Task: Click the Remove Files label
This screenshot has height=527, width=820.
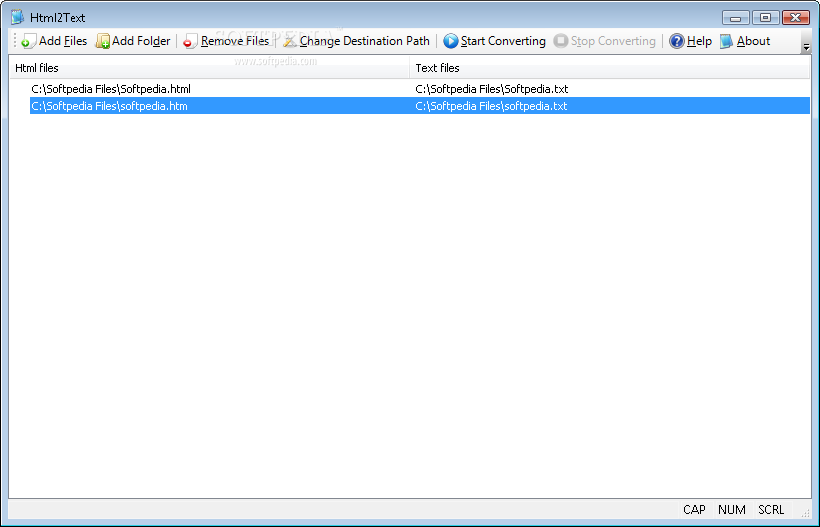Action: [235, 41]
